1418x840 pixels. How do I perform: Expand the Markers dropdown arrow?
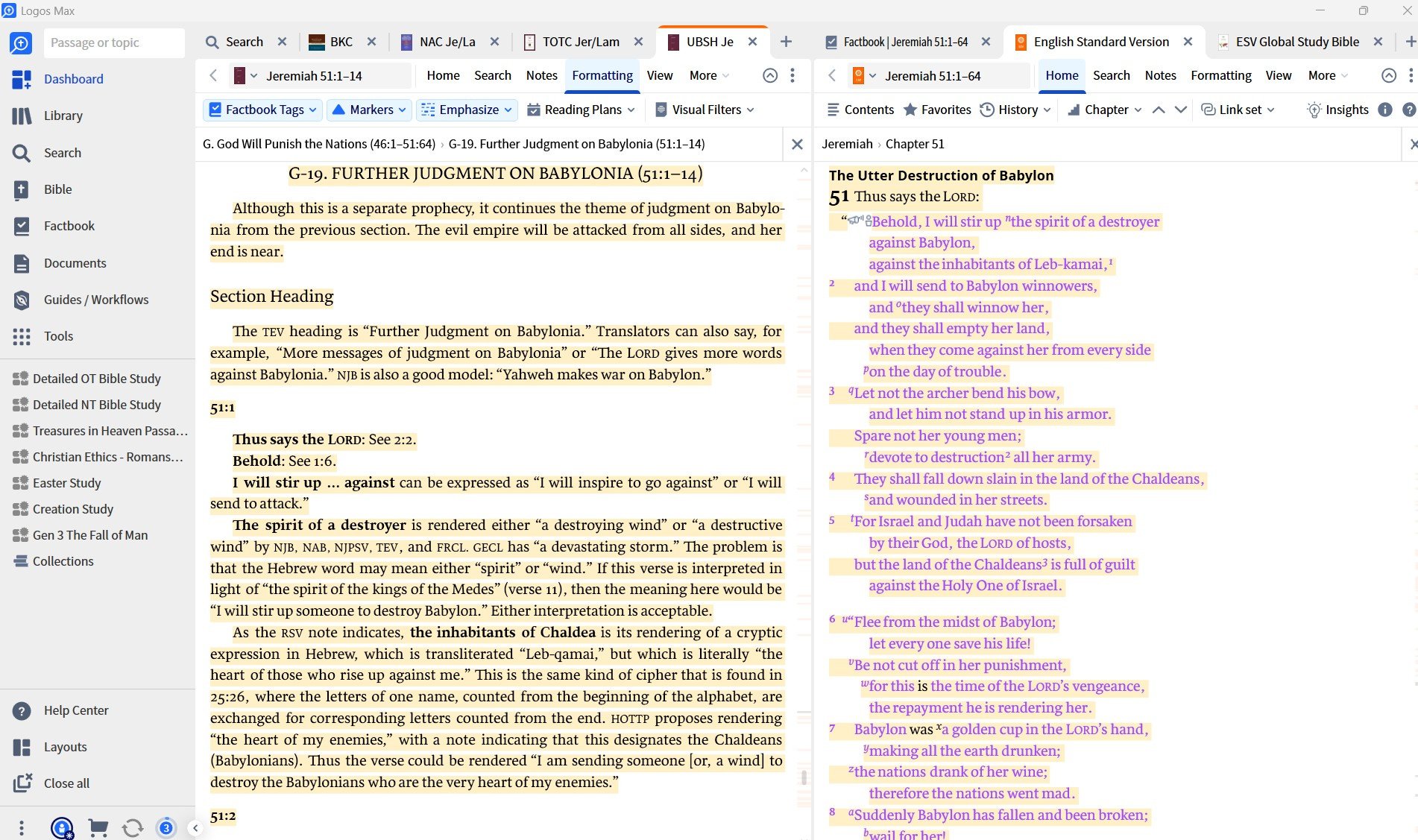pos(403,110)
